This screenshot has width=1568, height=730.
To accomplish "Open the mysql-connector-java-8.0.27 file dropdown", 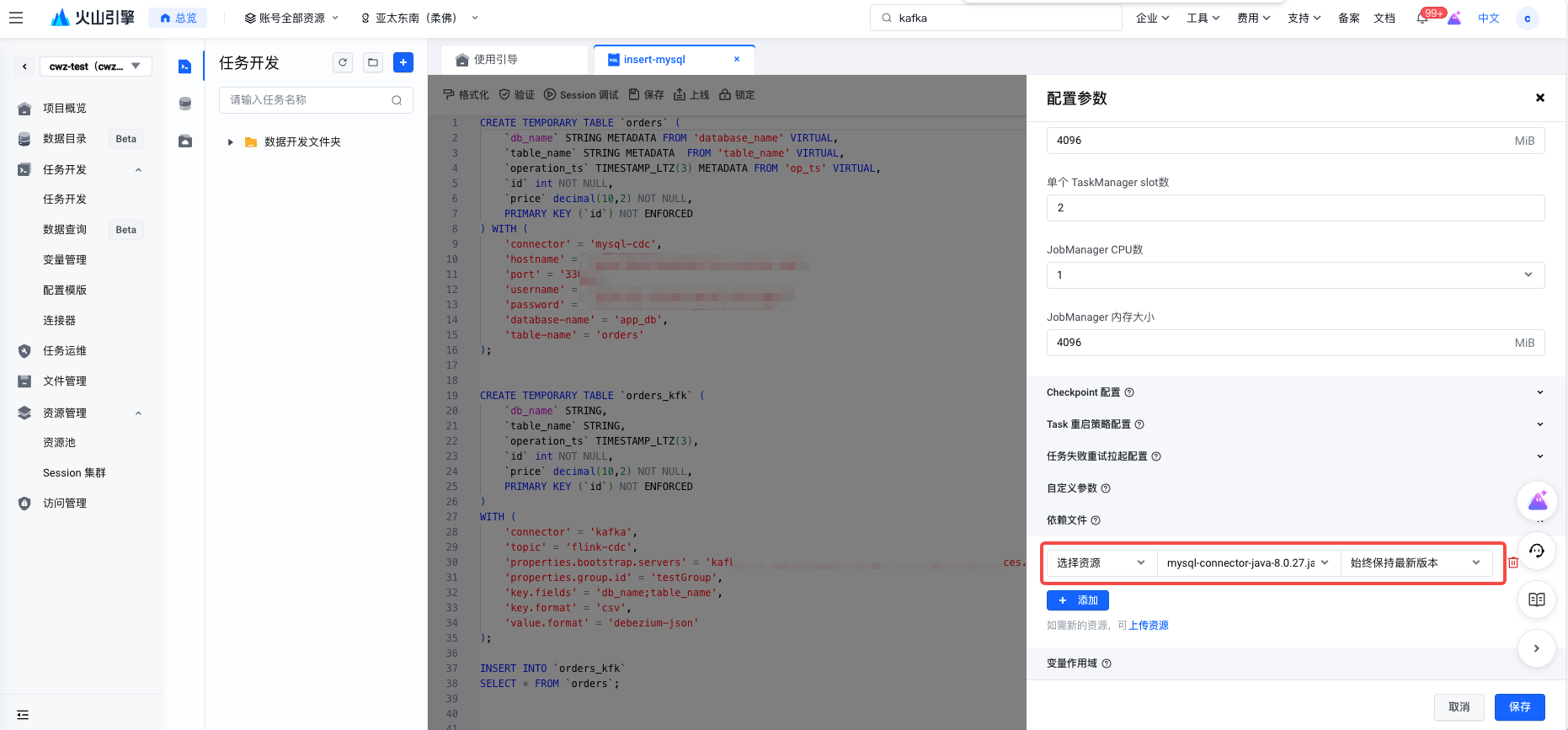I will [1249, 562].
